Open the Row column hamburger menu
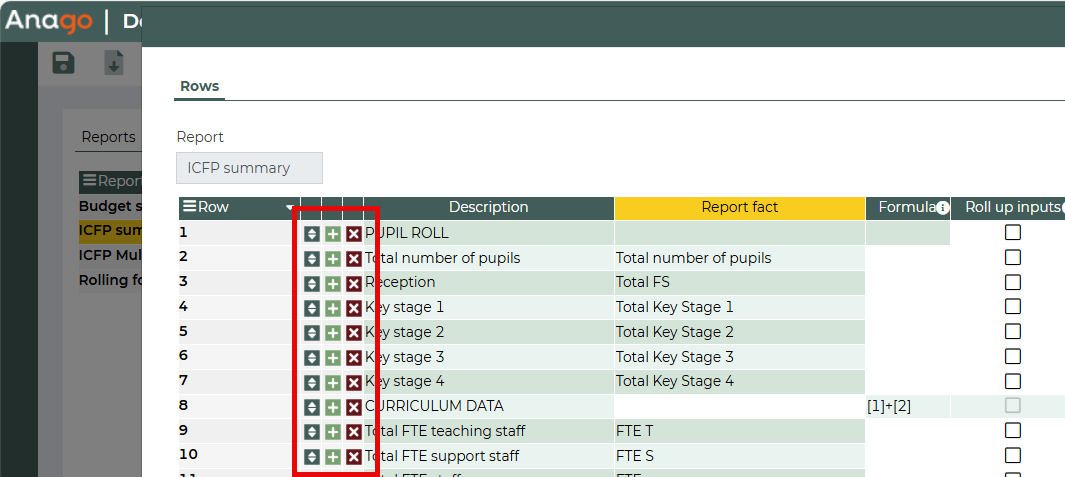Image resolution: width=1065 pixels, height=477 pixels. [x=189, y=207]
